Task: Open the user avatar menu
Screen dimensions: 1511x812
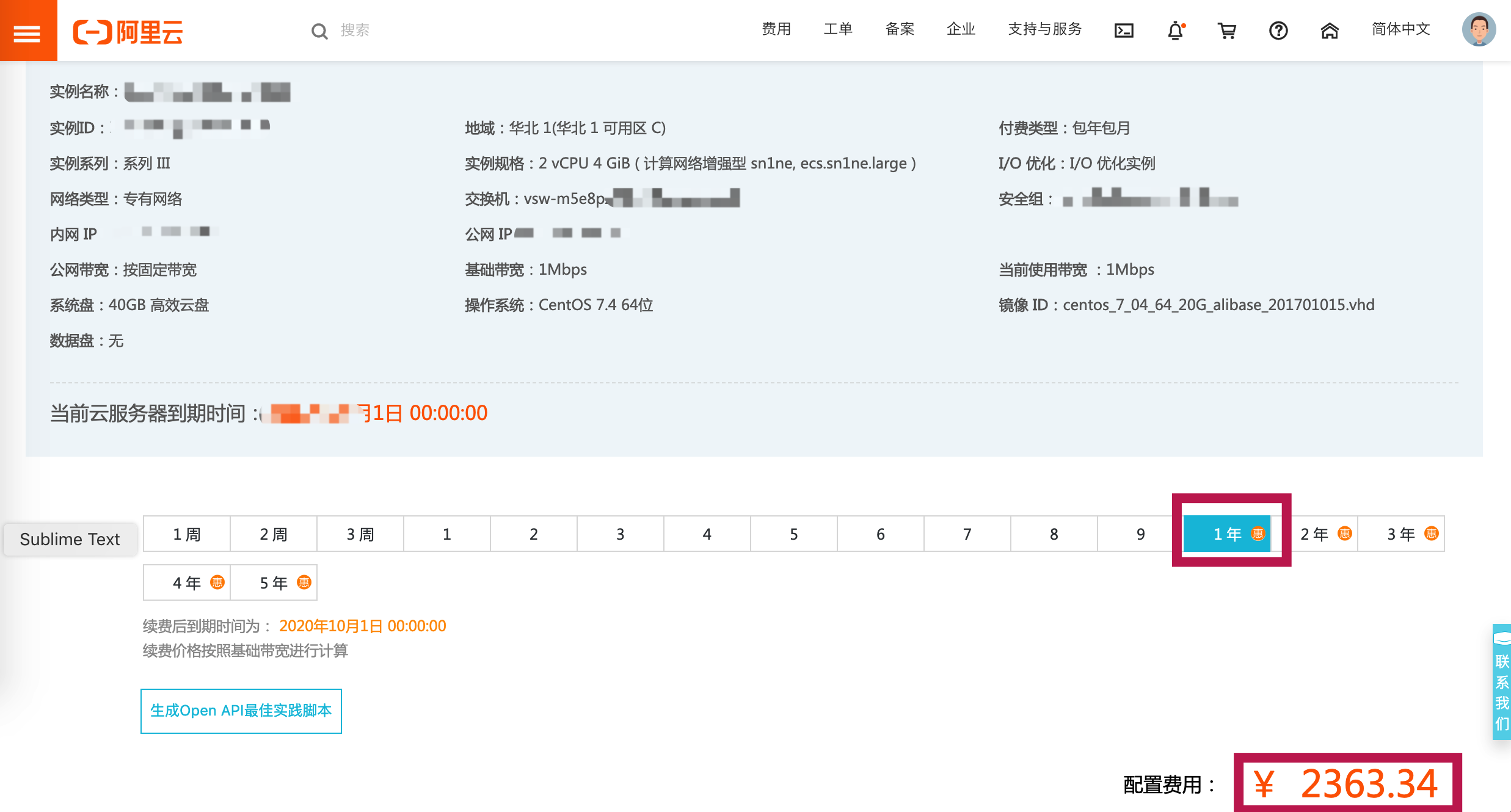Action: pyautogui.click(x=1479, y=29)
